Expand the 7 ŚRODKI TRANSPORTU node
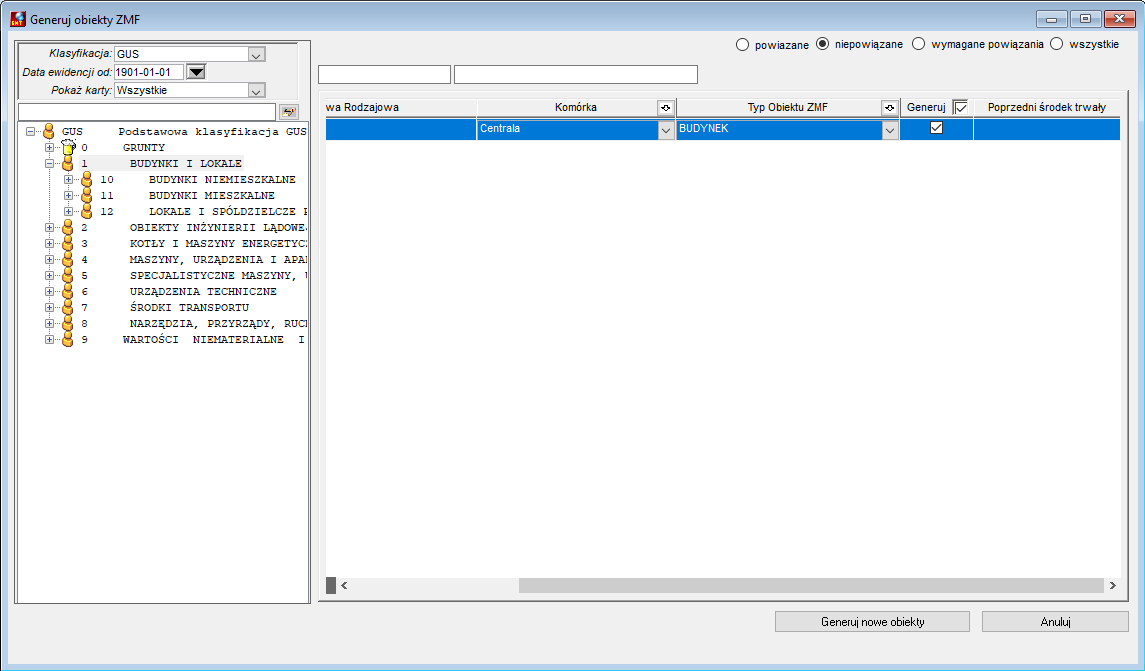1145x671 pixels. (x=49, y=307)
